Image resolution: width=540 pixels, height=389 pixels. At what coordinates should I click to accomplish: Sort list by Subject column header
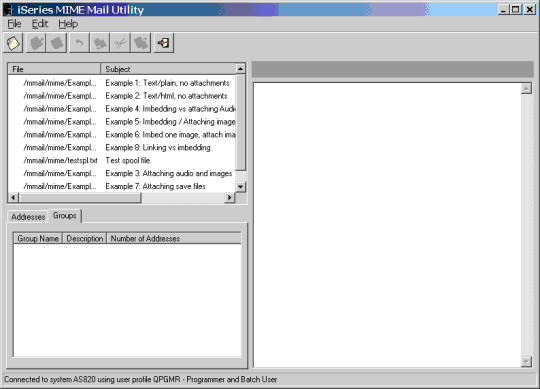(168, 69)
